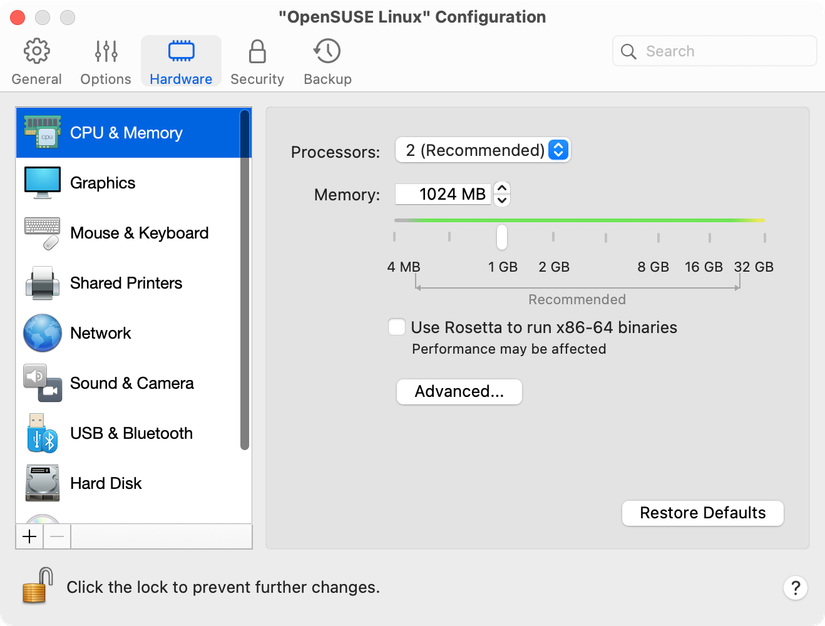Open Advanced CPU settings
The width and height of the screenshot is (825, 626).
click(x=459, y=391)
